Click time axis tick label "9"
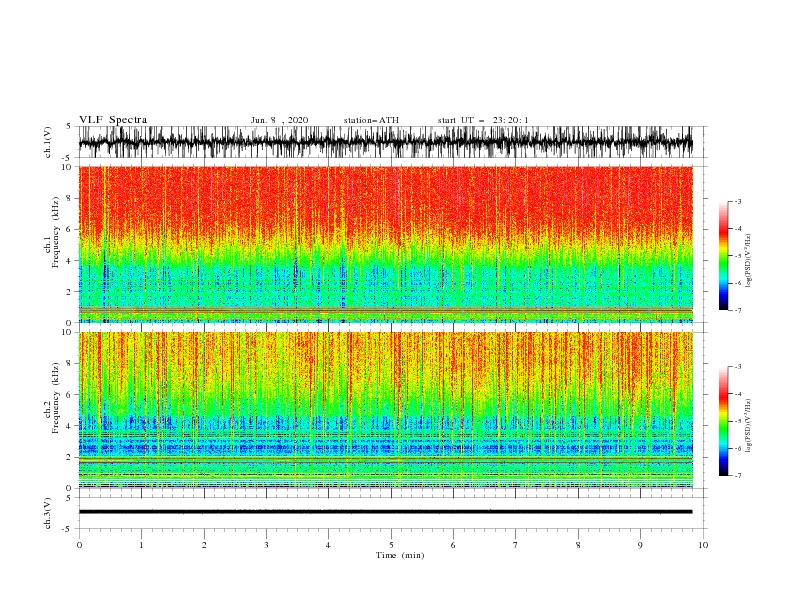 coord(640,545)
